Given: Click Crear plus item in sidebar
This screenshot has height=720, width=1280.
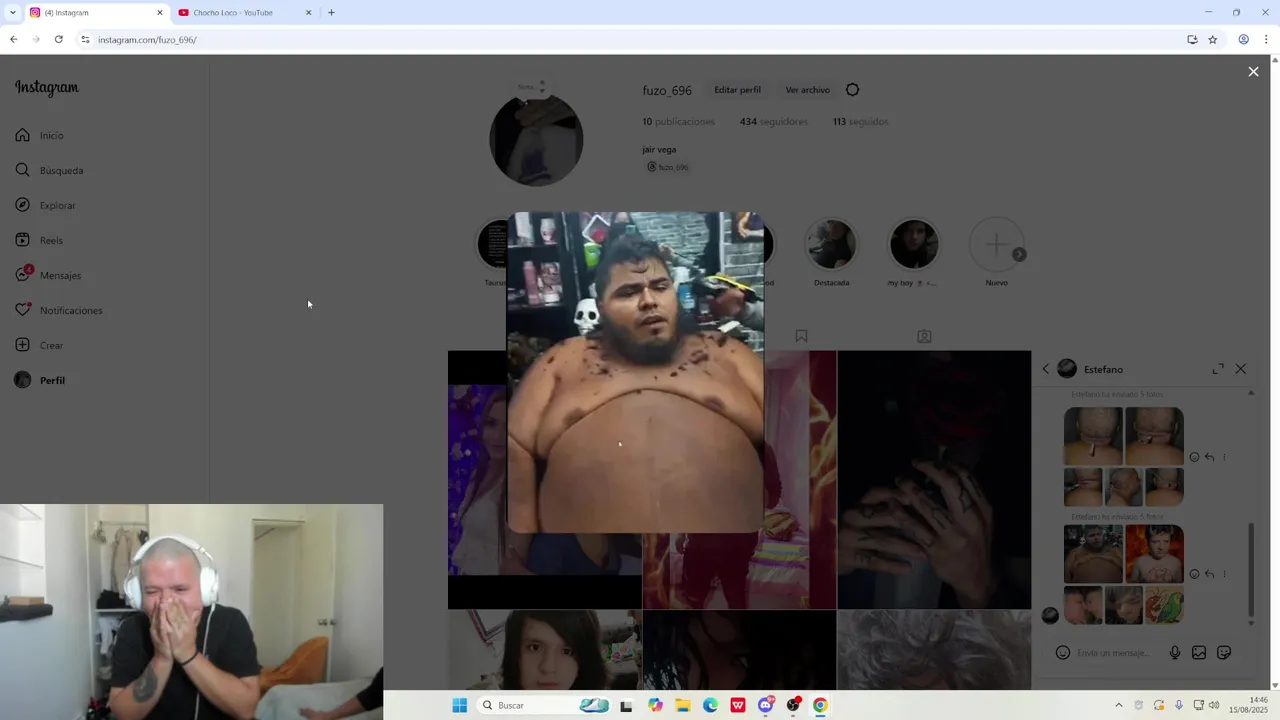Looking at the screenshot, I should click(x=40, y=345).
